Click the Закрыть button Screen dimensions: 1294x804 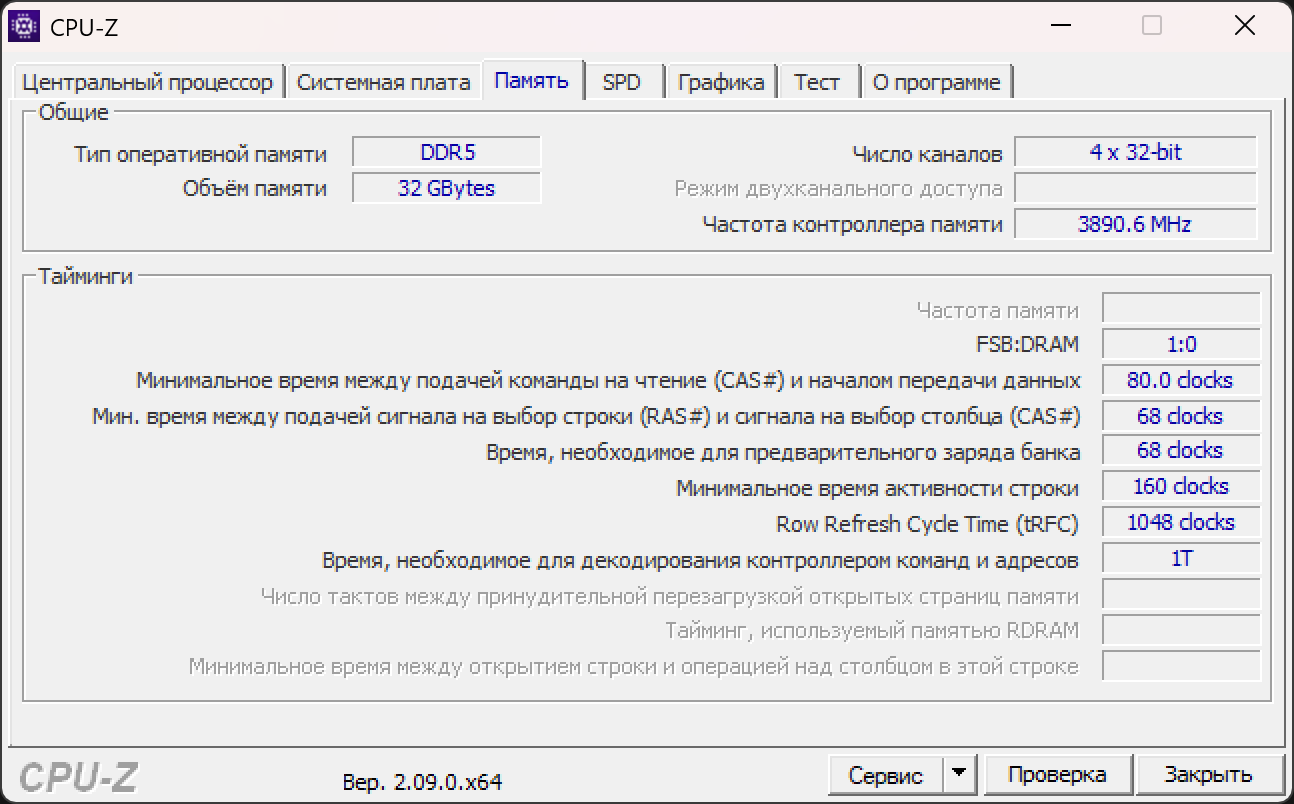(x=1208, y=775)
